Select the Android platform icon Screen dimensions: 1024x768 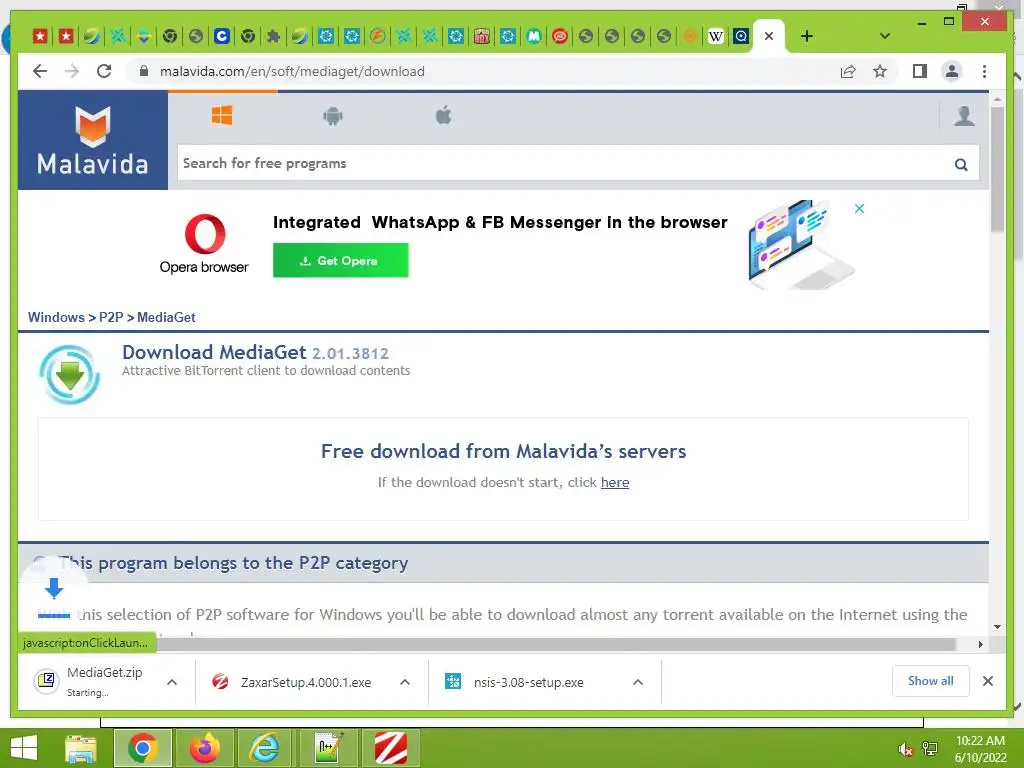333,116
